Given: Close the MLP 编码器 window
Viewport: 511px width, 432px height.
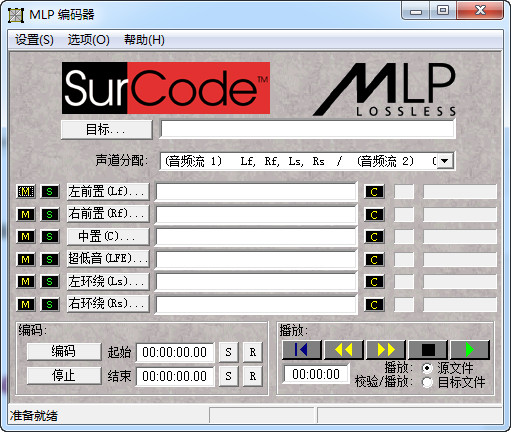Looking at the screenshot, I should pos(480,11).
